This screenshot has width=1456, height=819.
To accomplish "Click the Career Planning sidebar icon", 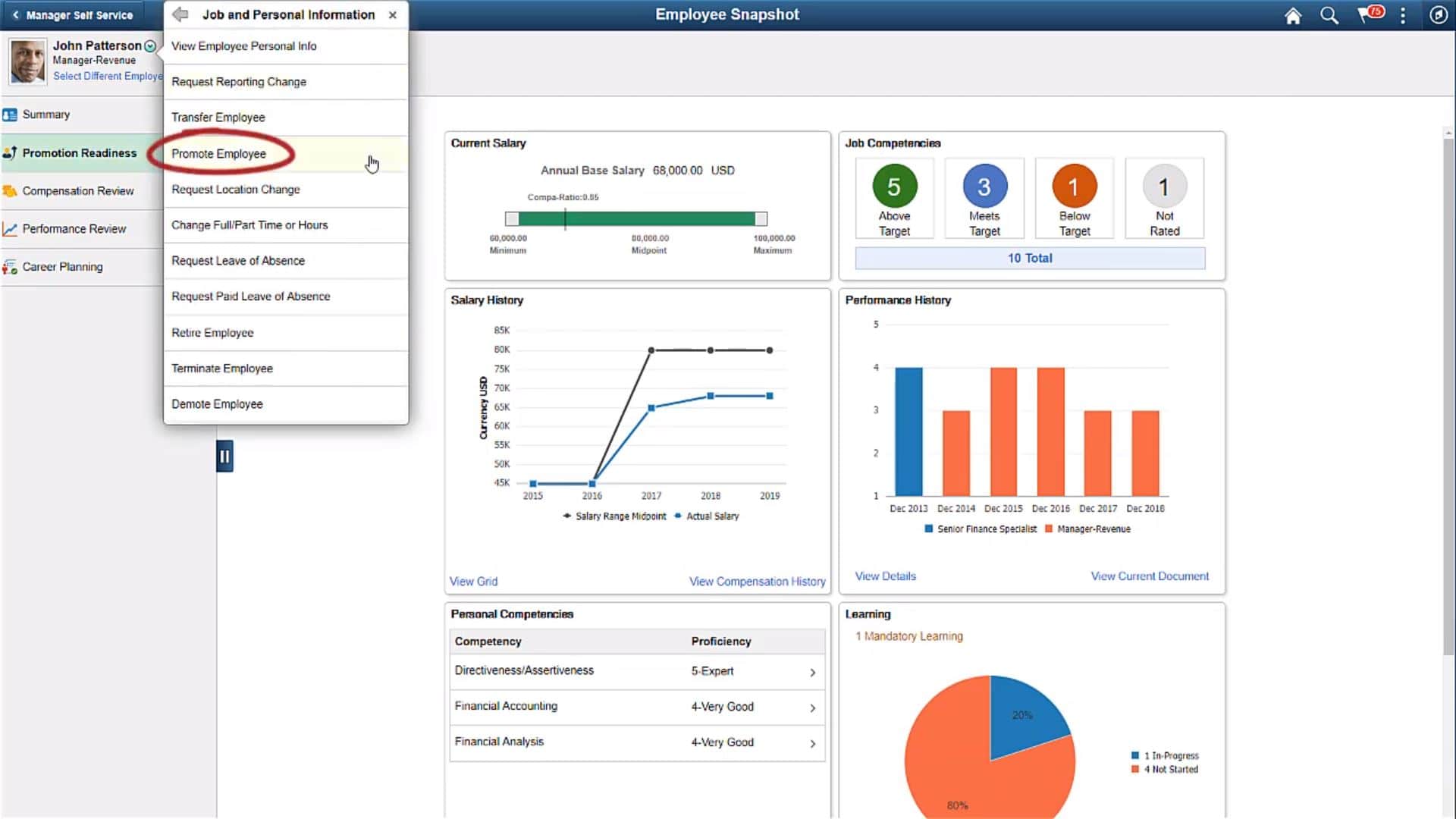I will click(11, 266).
